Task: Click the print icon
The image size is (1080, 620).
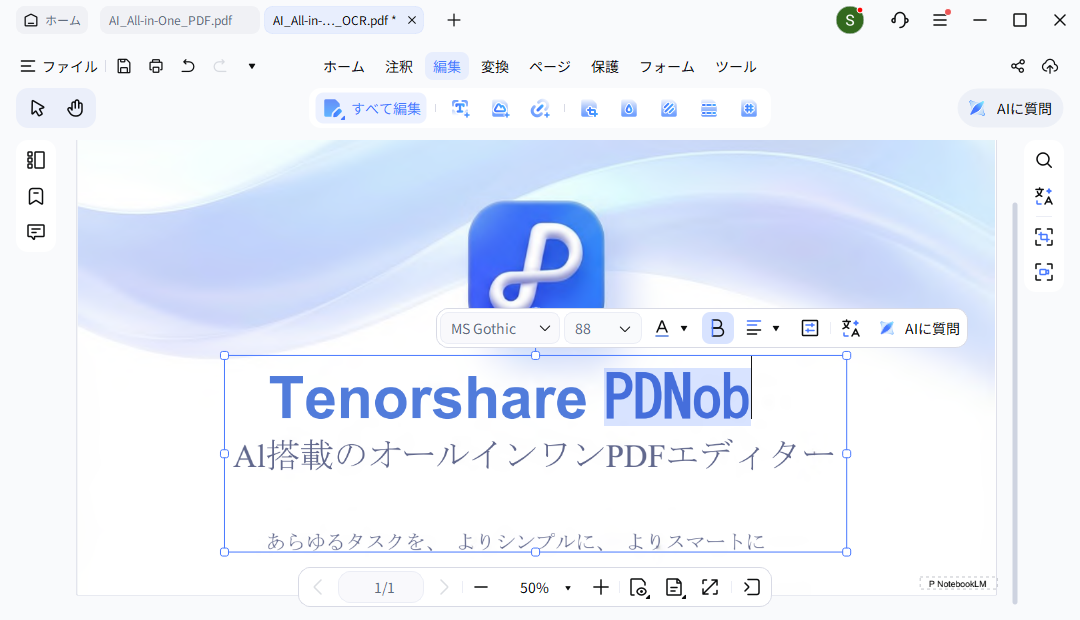Action: [156, 66]
